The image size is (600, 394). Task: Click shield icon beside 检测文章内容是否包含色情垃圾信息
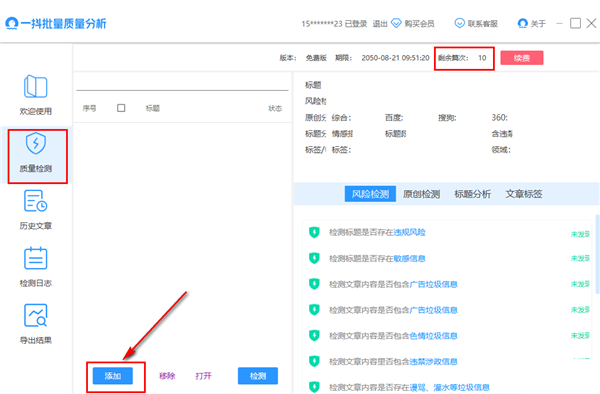[314, 335]
